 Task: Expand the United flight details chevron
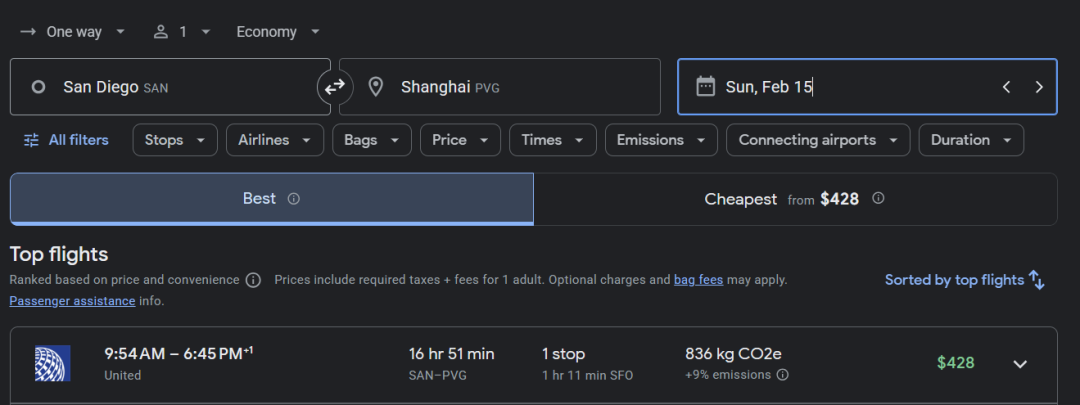[1020, 364]
